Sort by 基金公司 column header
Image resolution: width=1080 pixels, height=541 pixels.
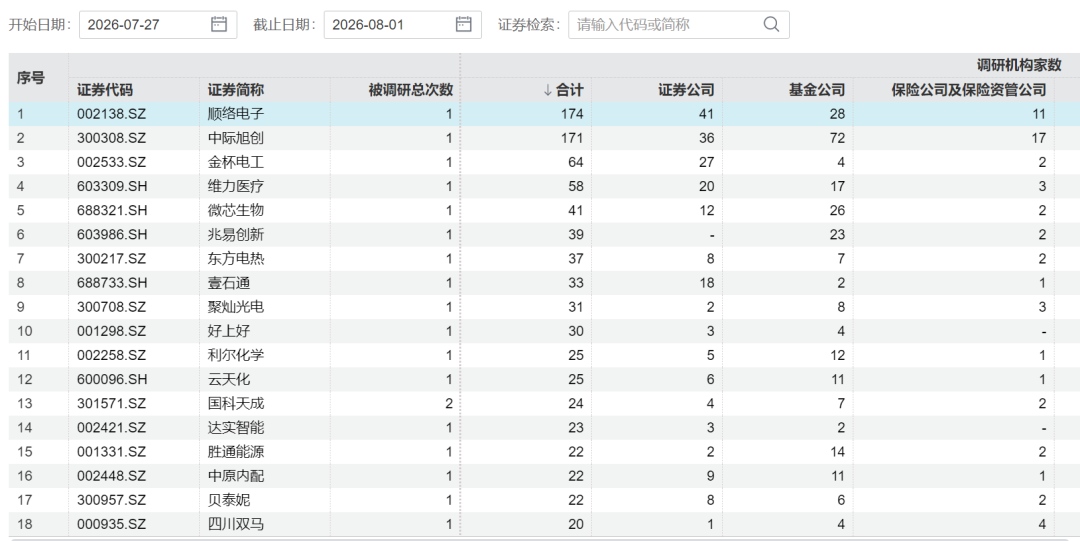[x=817, y=90]
